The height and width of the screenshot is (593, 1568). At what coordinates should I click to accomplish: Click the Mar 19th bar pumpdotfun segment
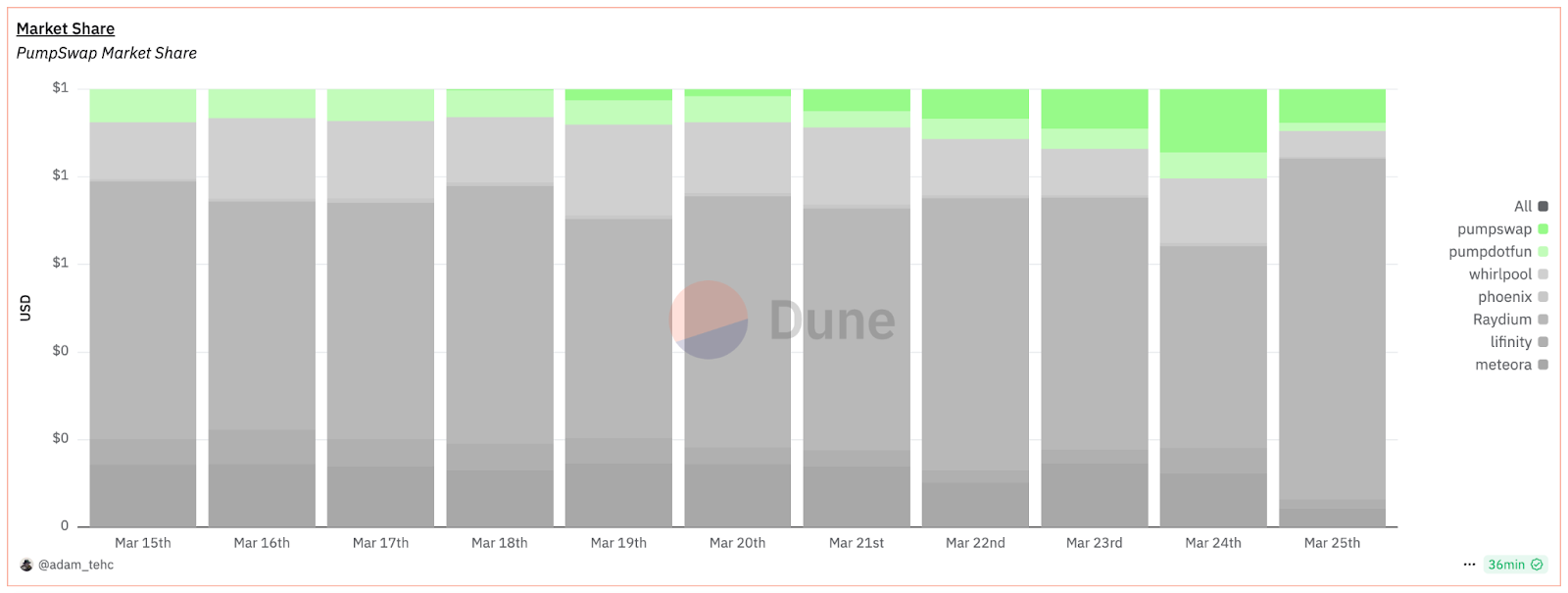[x=618, y=113]
